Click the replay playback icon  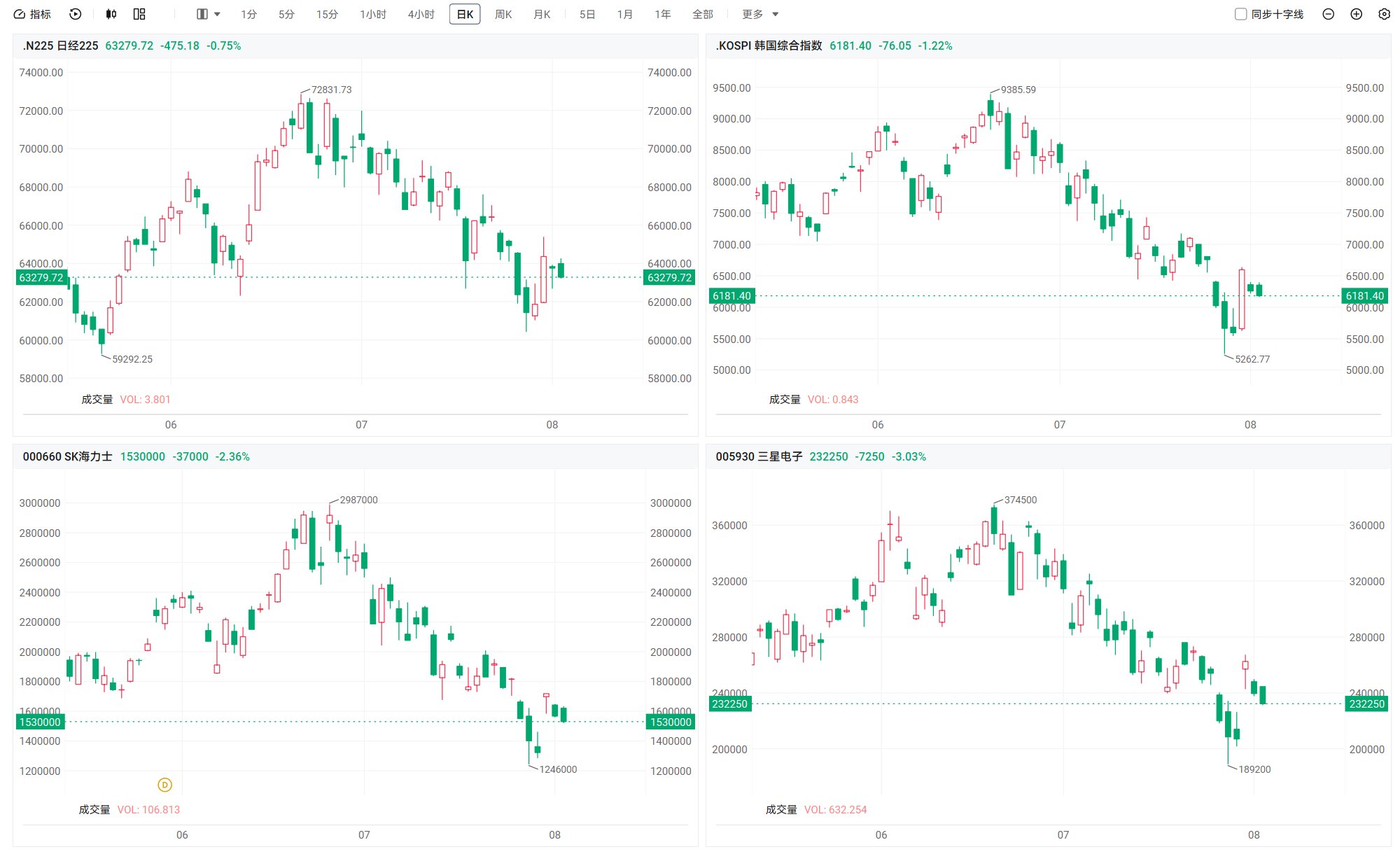[76, 14]
